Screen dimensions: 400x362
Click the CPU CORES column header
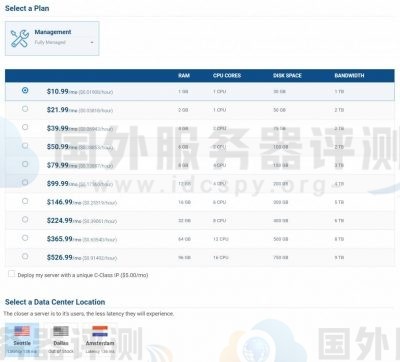(x=227, y=76)
